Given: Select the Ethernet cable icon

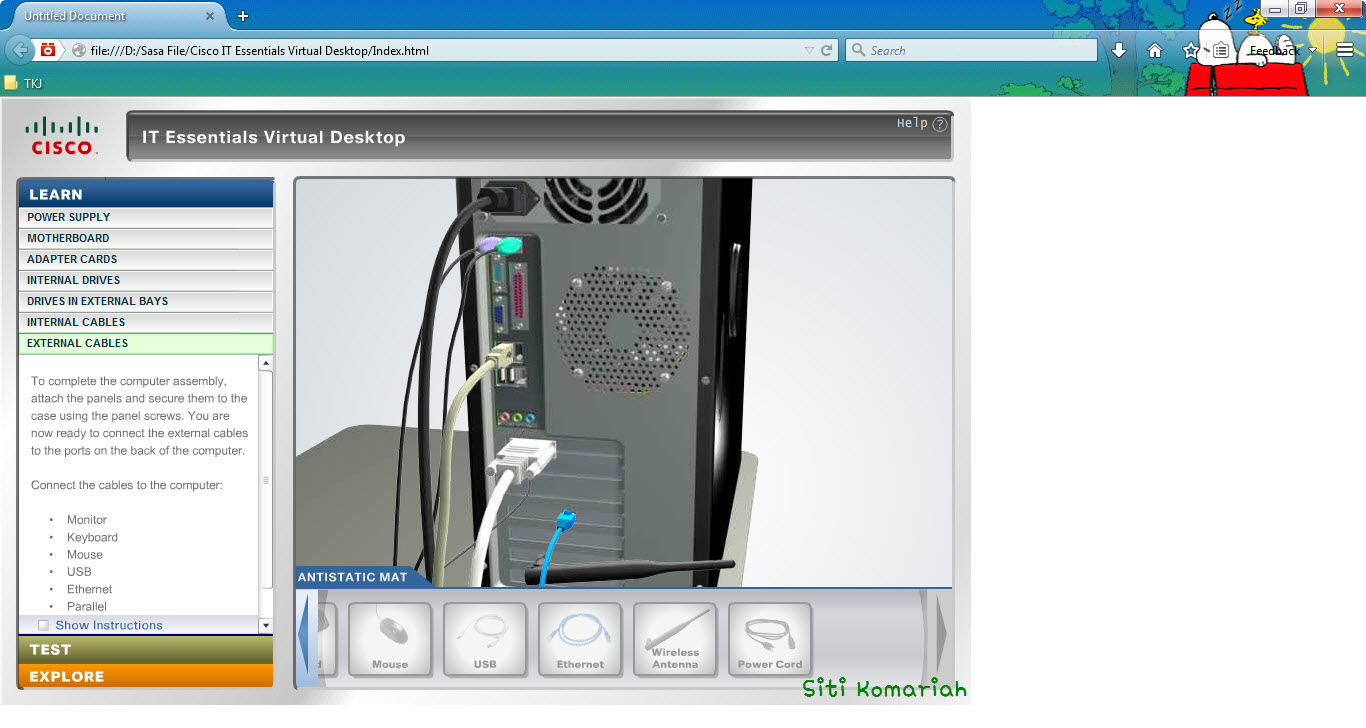Looking at the screenshot, I should pos(580,638).
